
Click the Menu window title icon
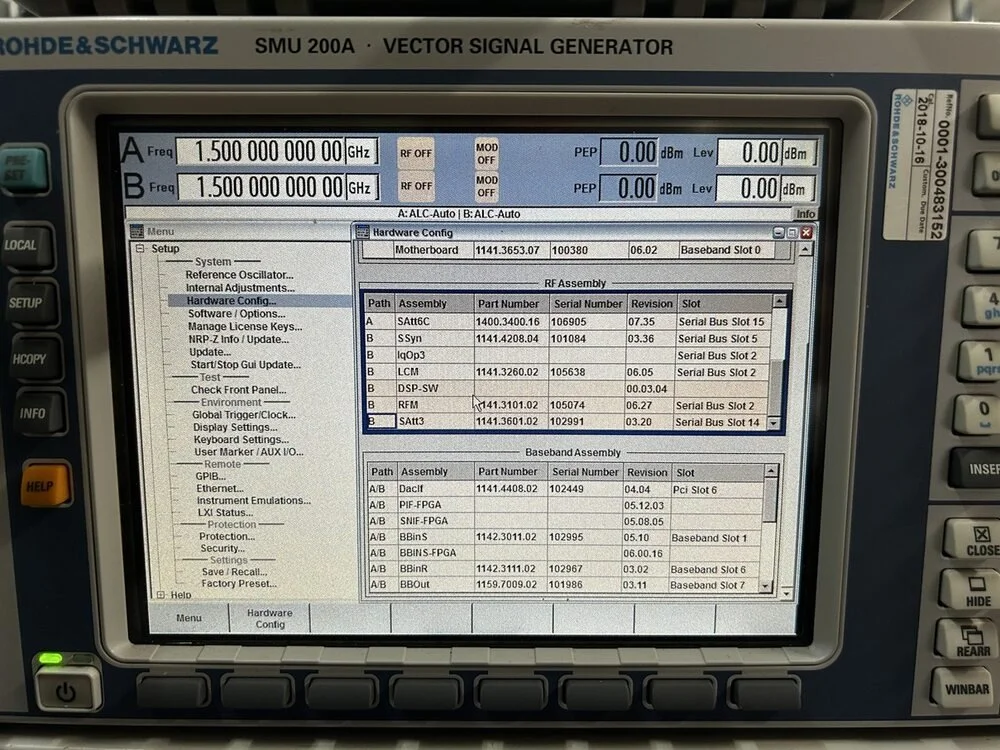[136, 231]
